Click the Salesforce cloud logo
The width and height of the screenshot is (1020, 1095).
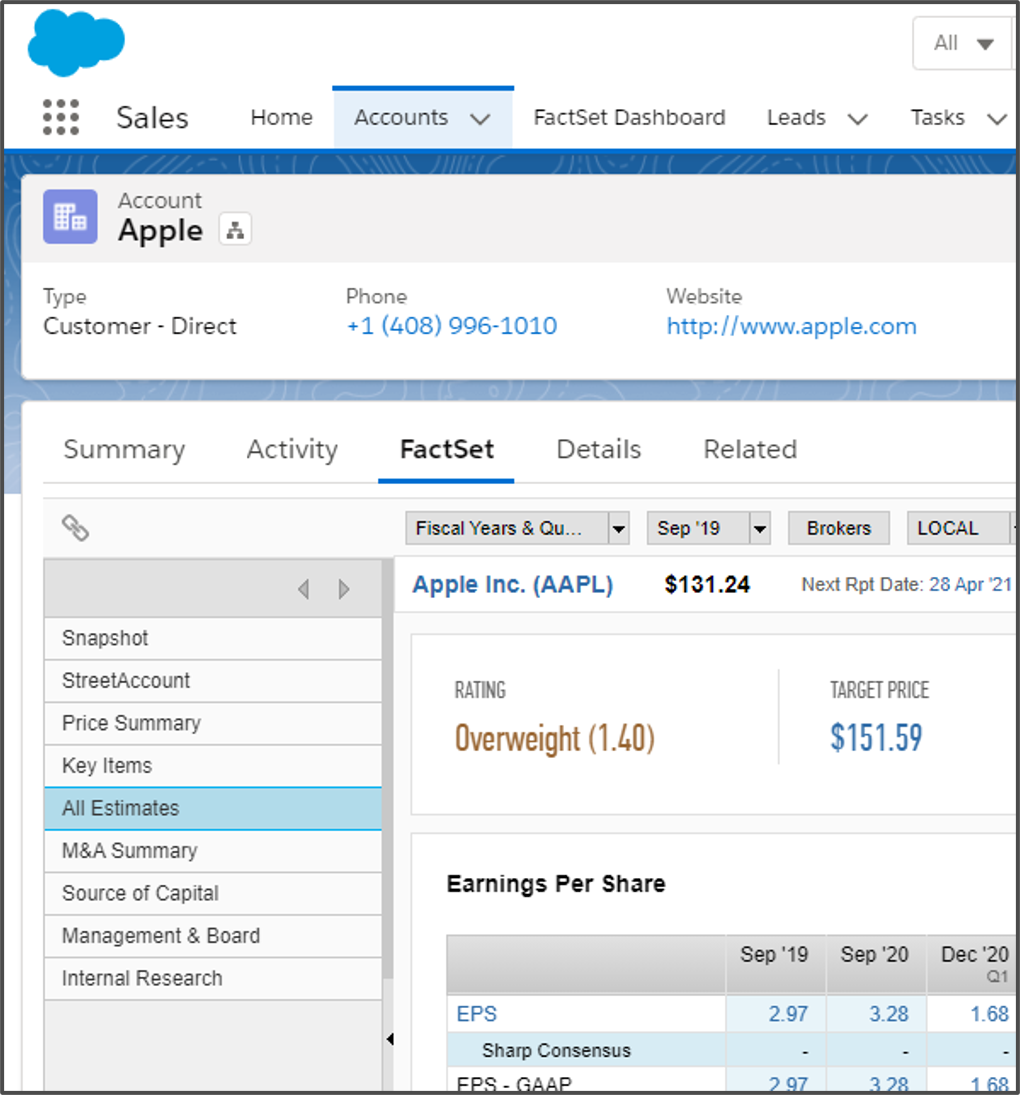pyautogui.click(x=75, y=42)
